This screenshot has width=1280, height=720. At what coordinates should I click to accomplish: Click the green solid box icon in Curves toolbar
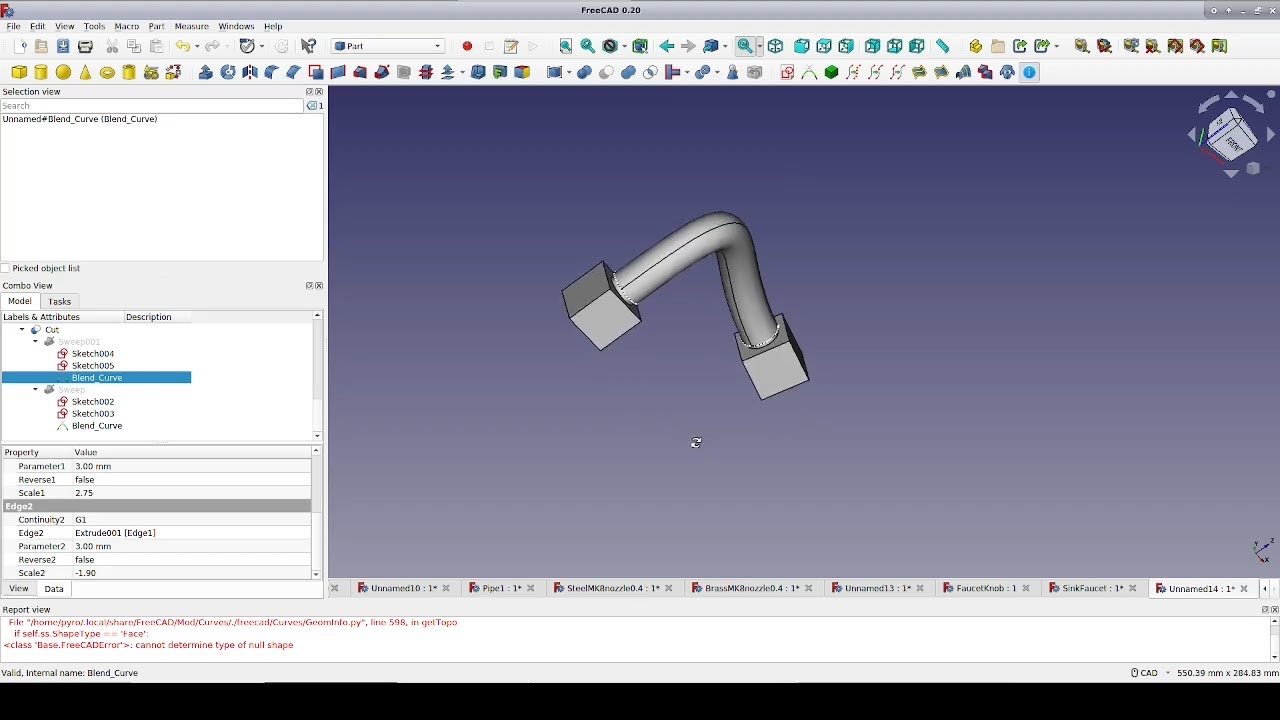[x=831, y=72]
